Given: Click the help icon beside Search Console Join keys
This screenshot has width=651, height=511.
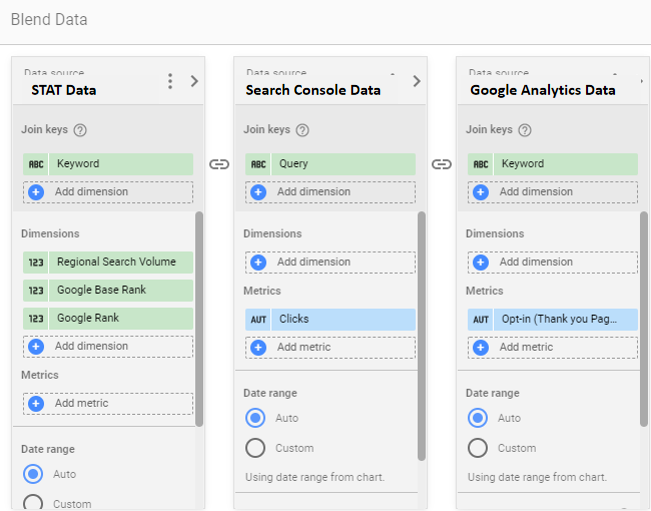Looking at the screenshot, I should [x=302, y=130].
